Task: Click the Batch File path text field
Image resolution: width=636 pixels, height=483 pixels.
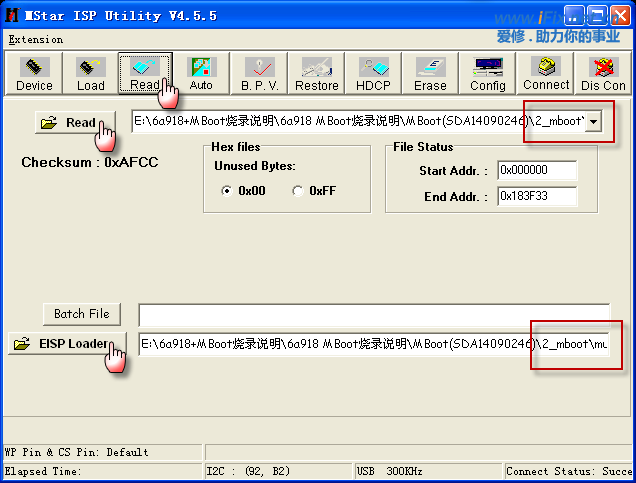Action: tap(373, 314)
